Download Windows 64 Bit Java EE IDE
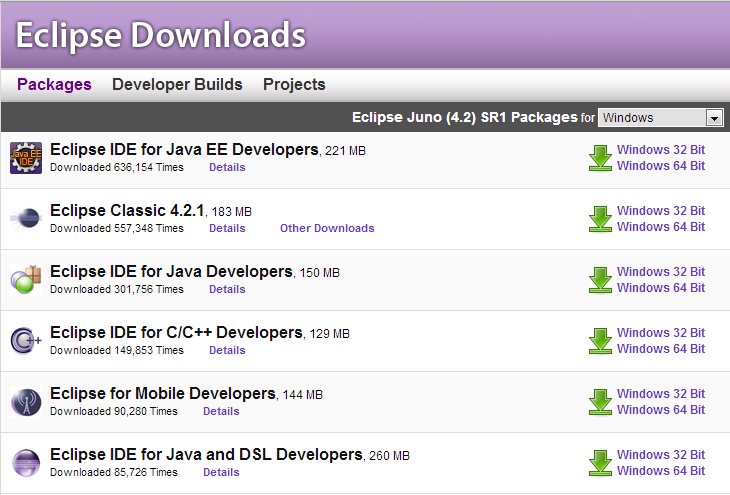730x495 pixels. 660,166
